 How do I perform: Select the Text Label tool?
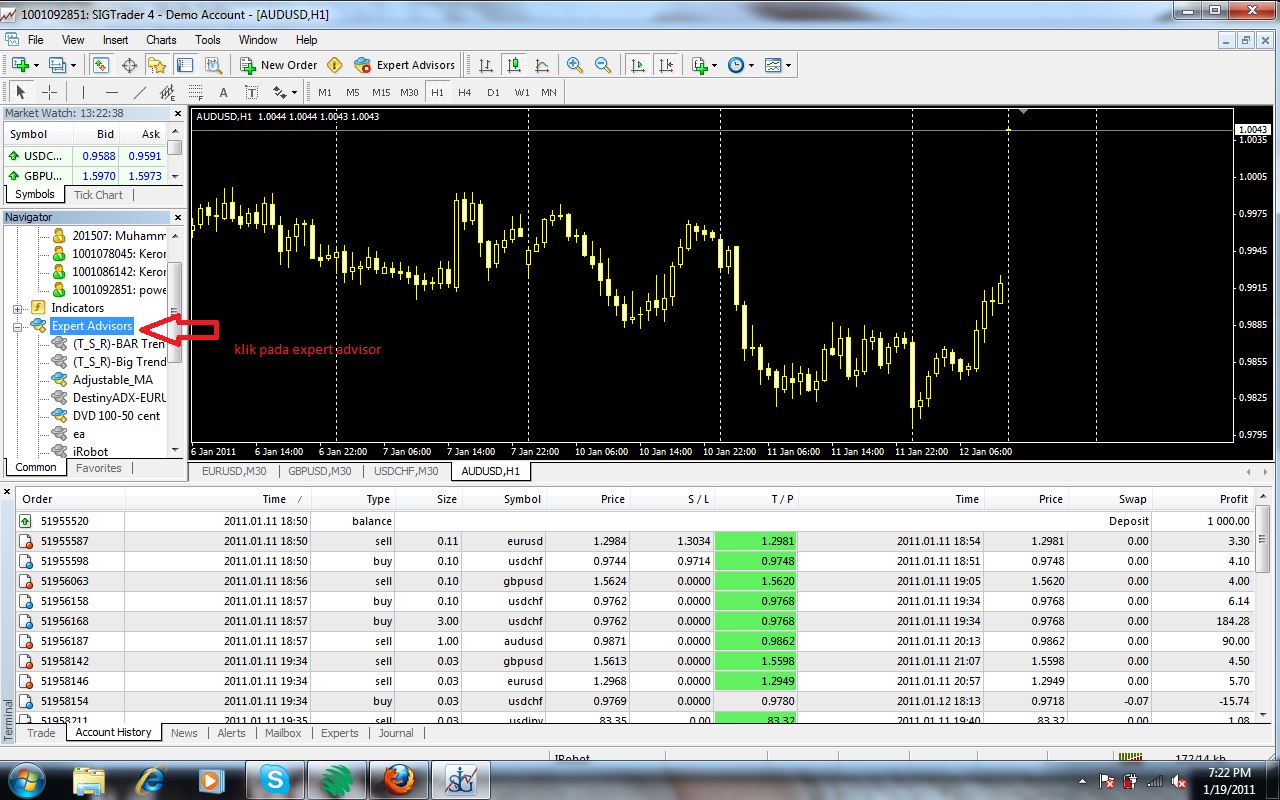[251, 92]
